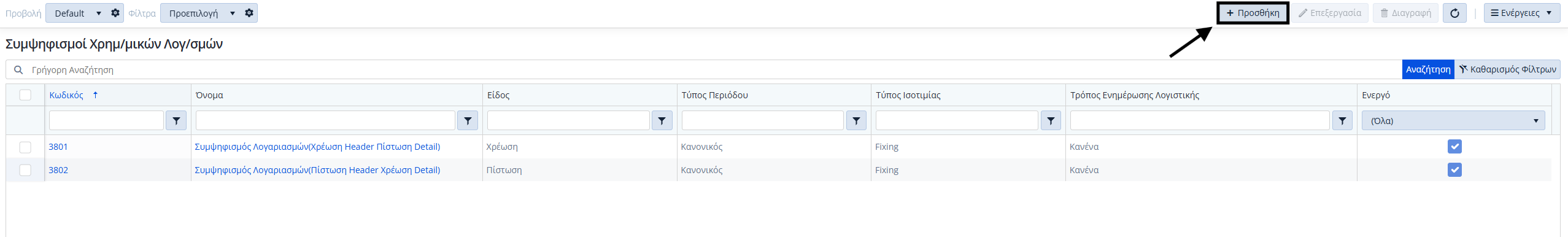Open the Ενέργειες actions menu
Screen dimensions: 1568x237
click(1521, 13)
